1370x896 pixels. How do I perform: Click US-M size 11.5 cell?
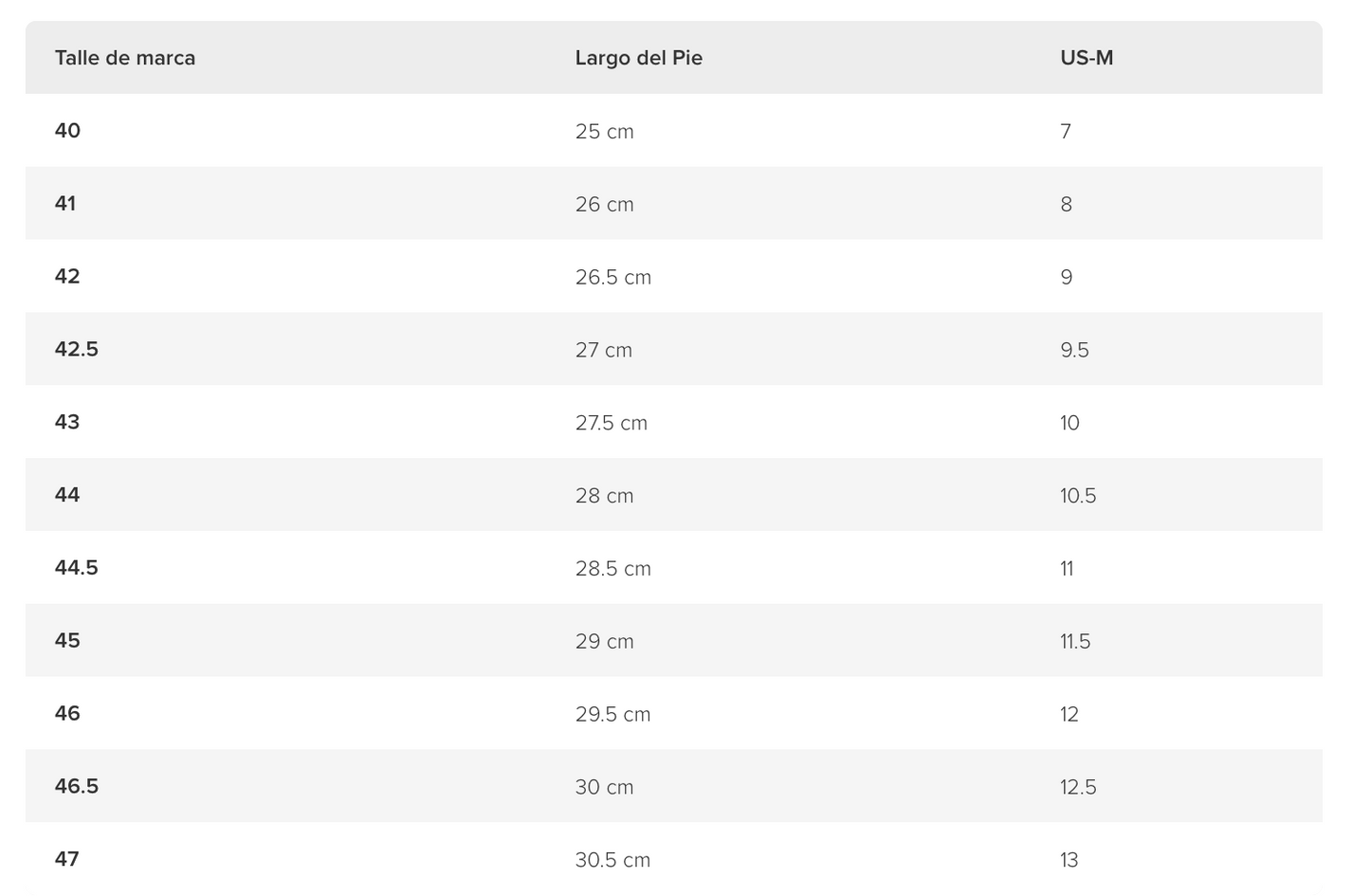point(1075,641)
